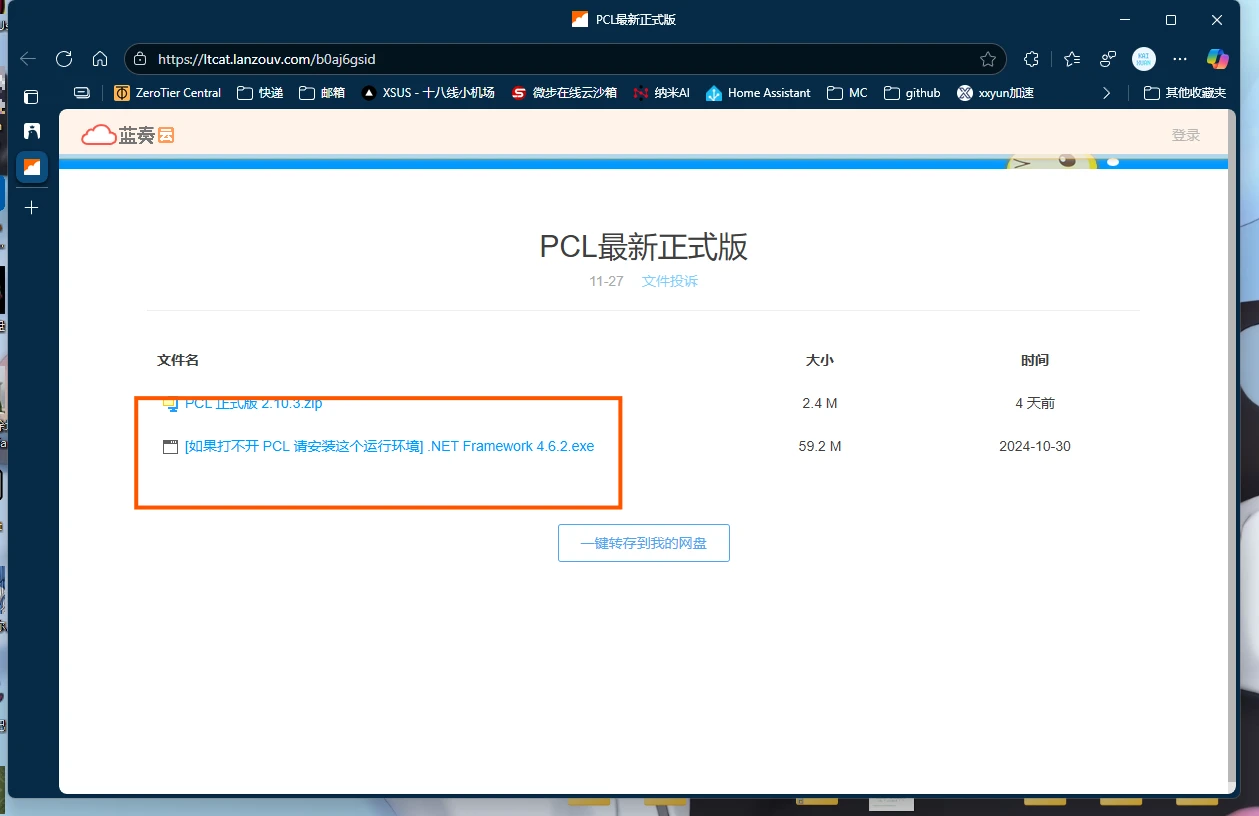Click the 大小 column header
This screenshot has width=1259, height=816.
(820, 360)
